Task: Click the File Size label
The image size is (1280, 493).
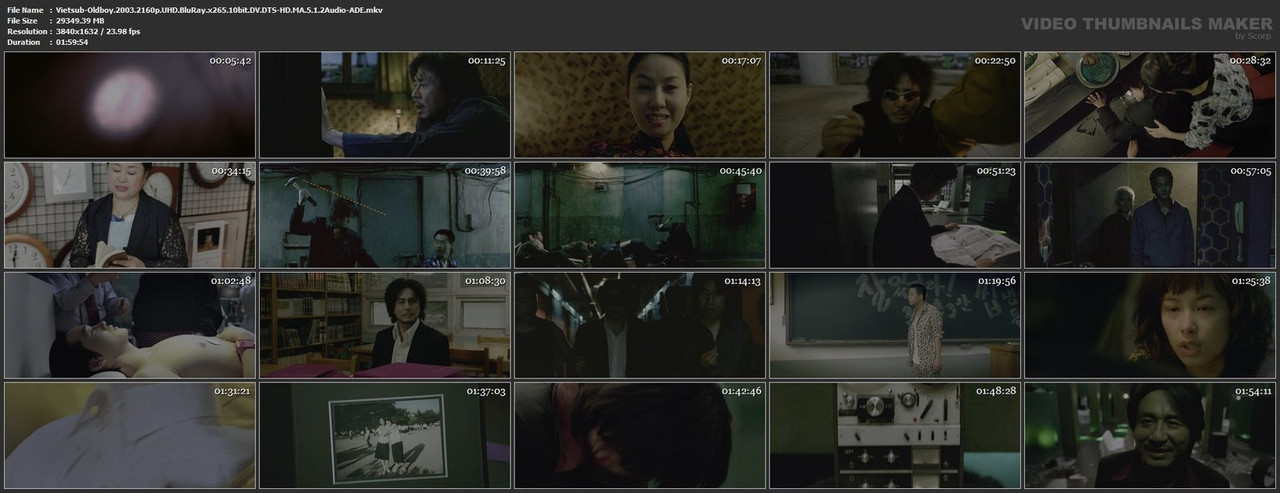Action: pyautogui.click(x=22, y=20)
